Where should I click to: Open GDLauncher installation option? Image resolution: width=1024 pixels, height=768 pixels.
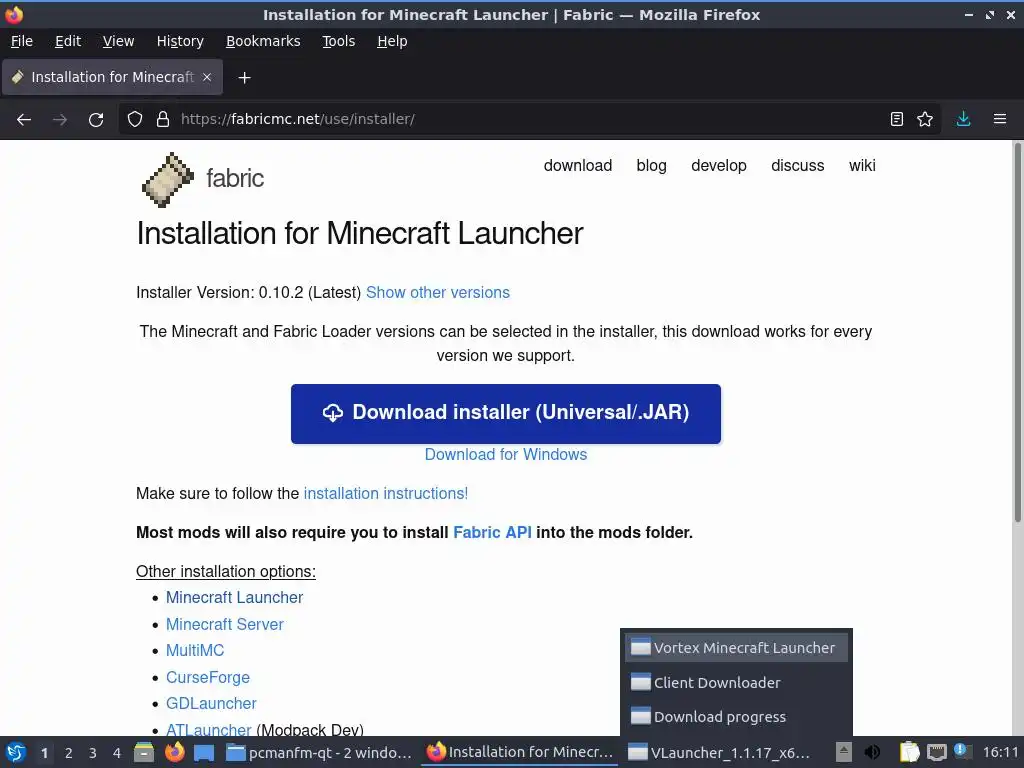tap(211, 703)
